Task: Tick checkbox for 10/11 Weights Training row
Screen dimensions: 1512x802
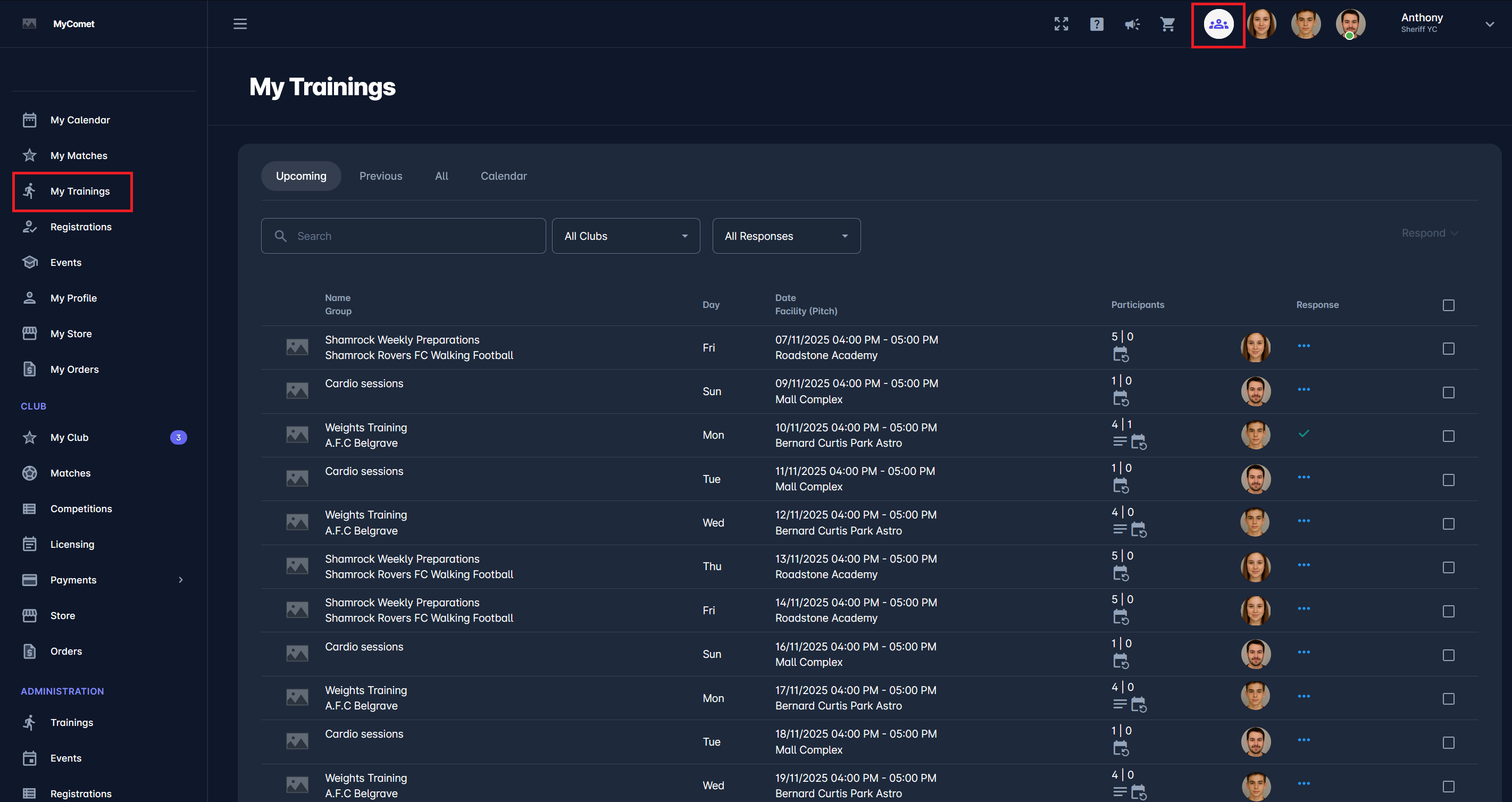Action: click(1448, 436)
